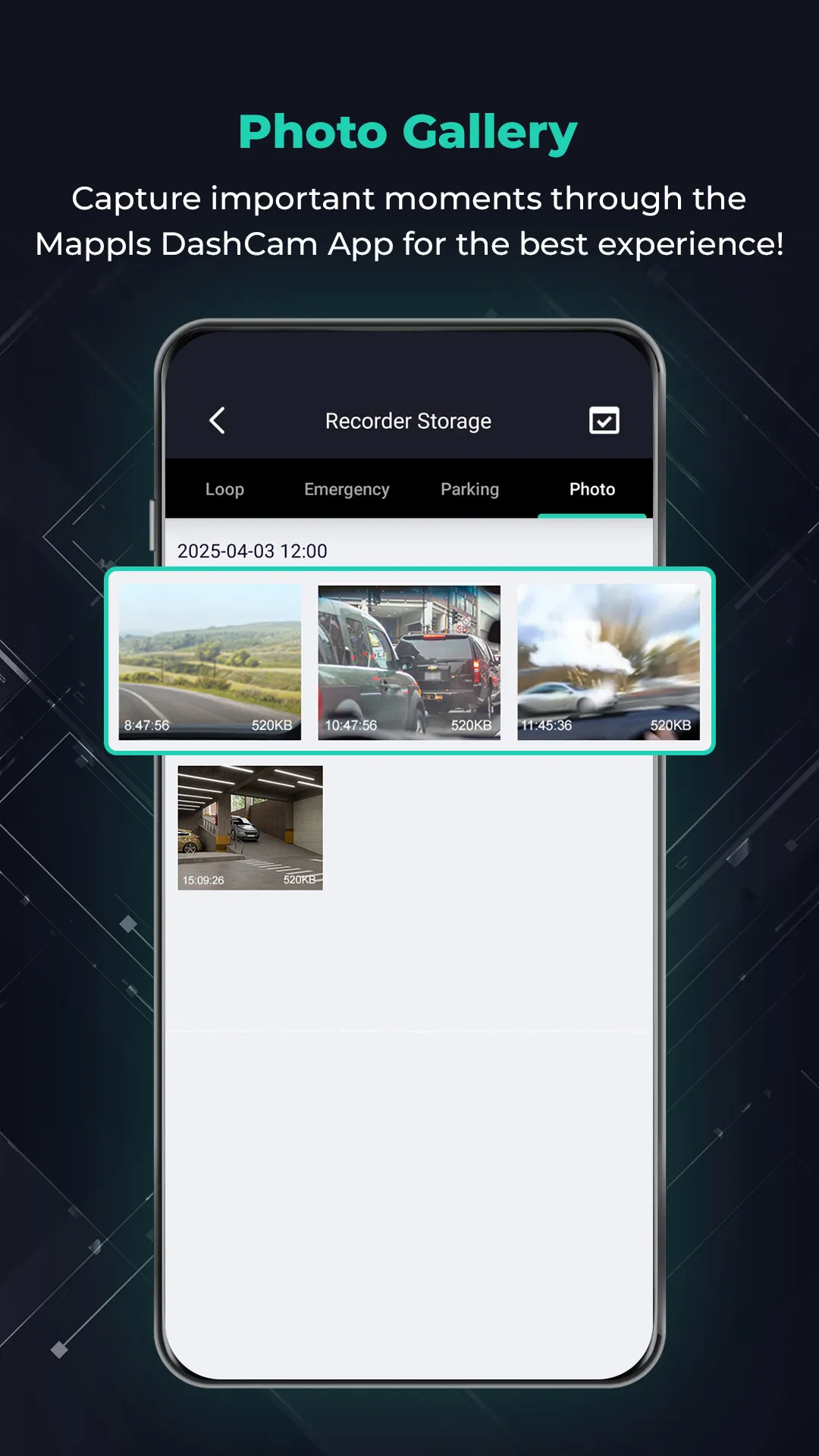Open the countryside road photo at 8:47:56
The height and width of the screenshot is (1456, 819).
pos(210,662)
